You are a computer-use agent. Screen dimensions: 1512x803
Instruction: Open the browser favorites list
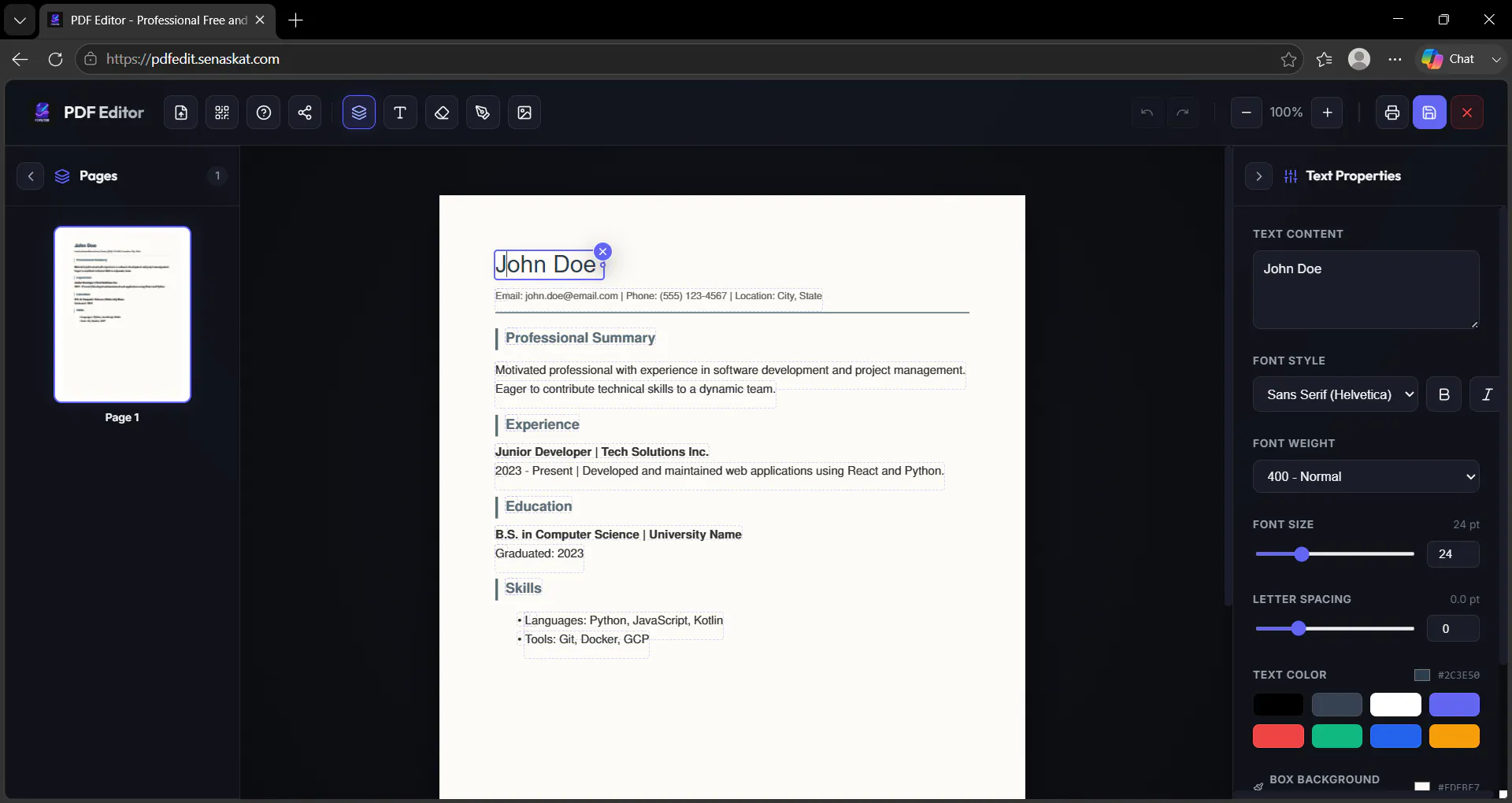1324,59
